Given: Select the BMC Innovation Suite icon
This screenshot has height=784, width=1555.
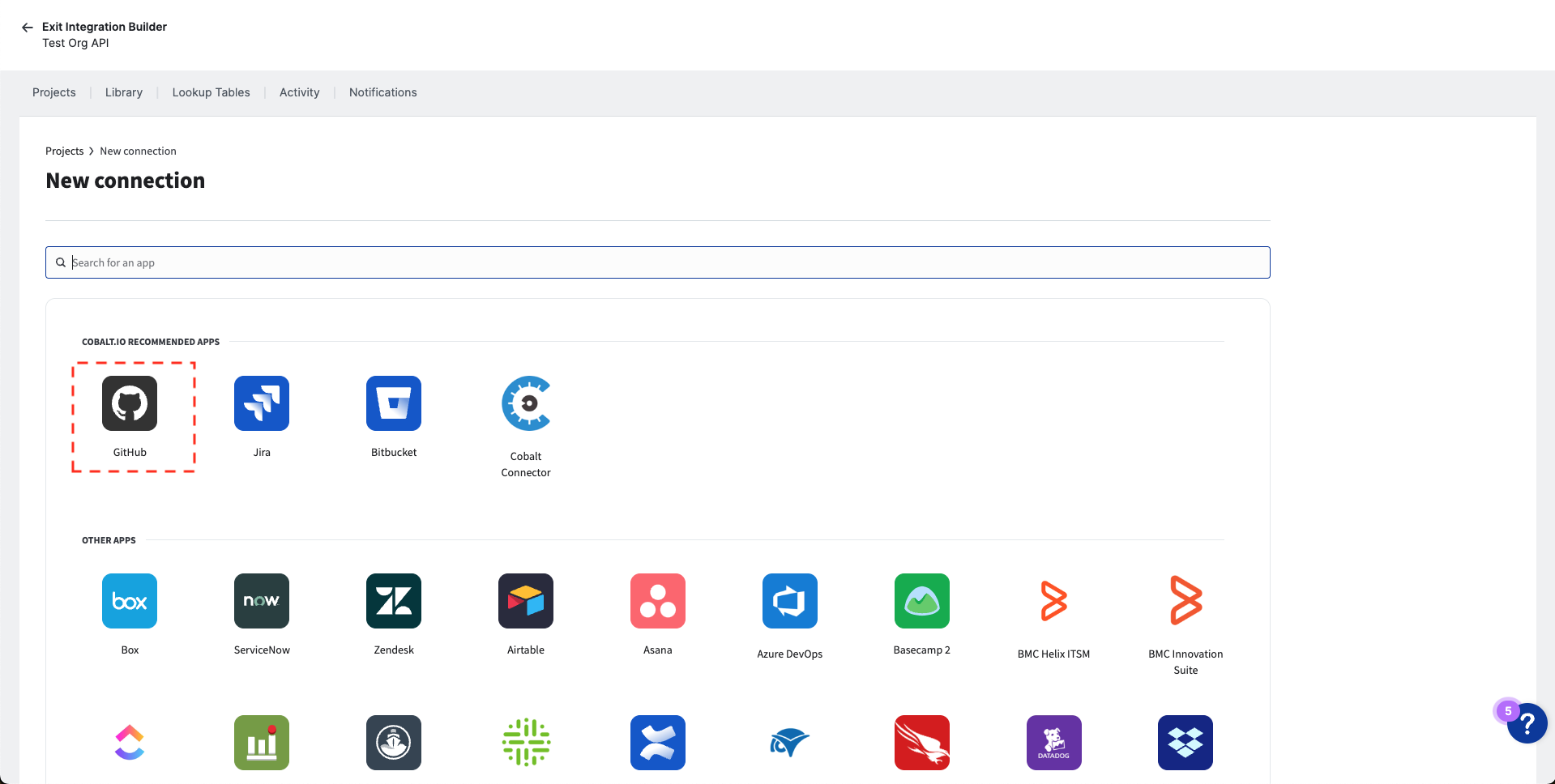Looking at the screenshot, I should coord(1185,601).
